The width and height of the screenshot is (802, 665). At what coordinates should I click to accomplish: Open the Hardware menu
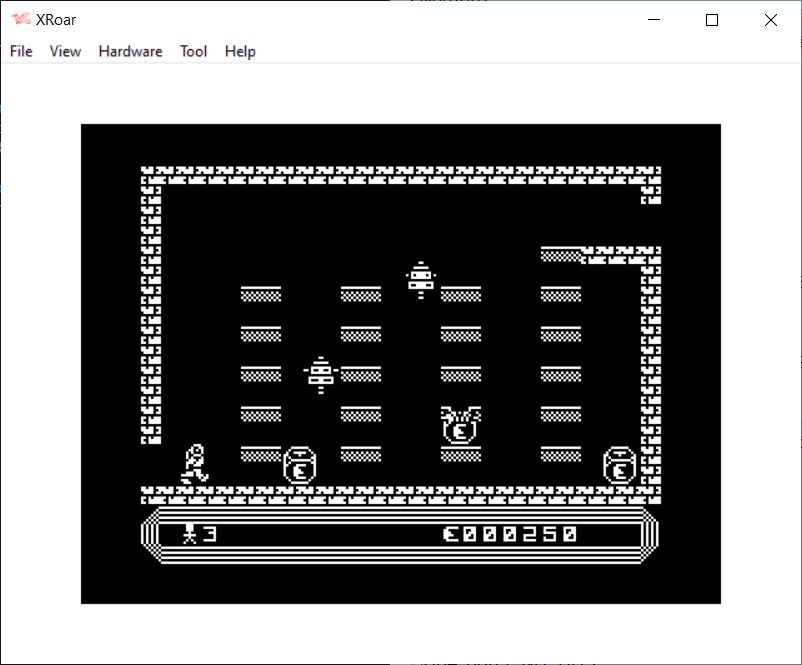[x=130, y=51]
